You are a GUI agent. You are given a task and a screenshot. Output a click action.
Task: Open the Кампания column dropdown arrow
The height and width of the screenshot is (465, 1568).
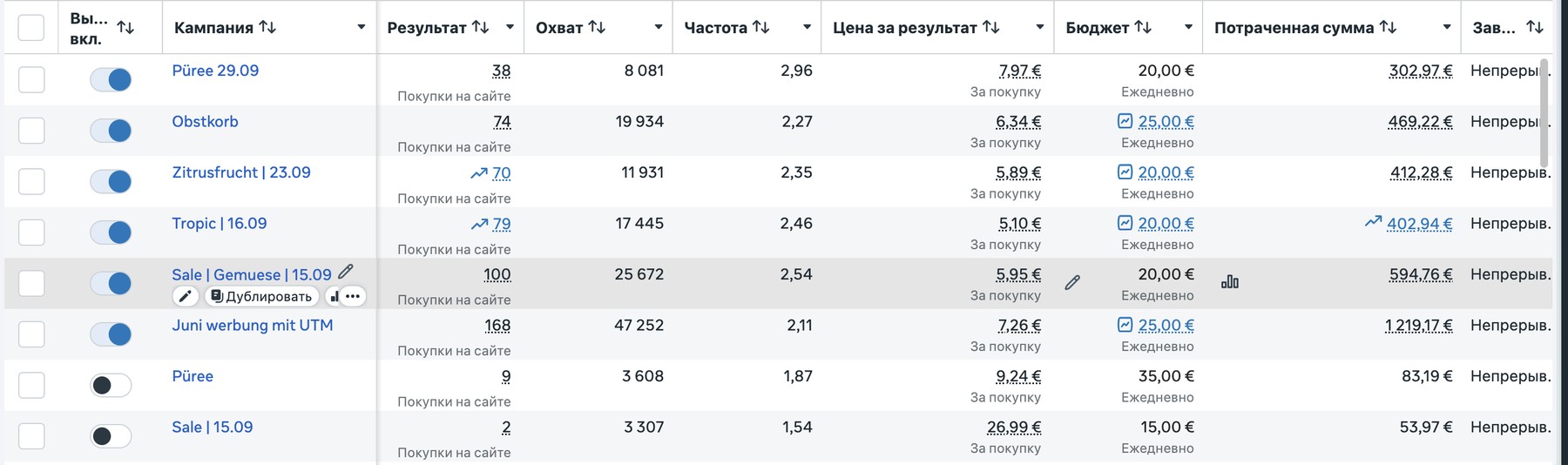click(x=361, y=27)
